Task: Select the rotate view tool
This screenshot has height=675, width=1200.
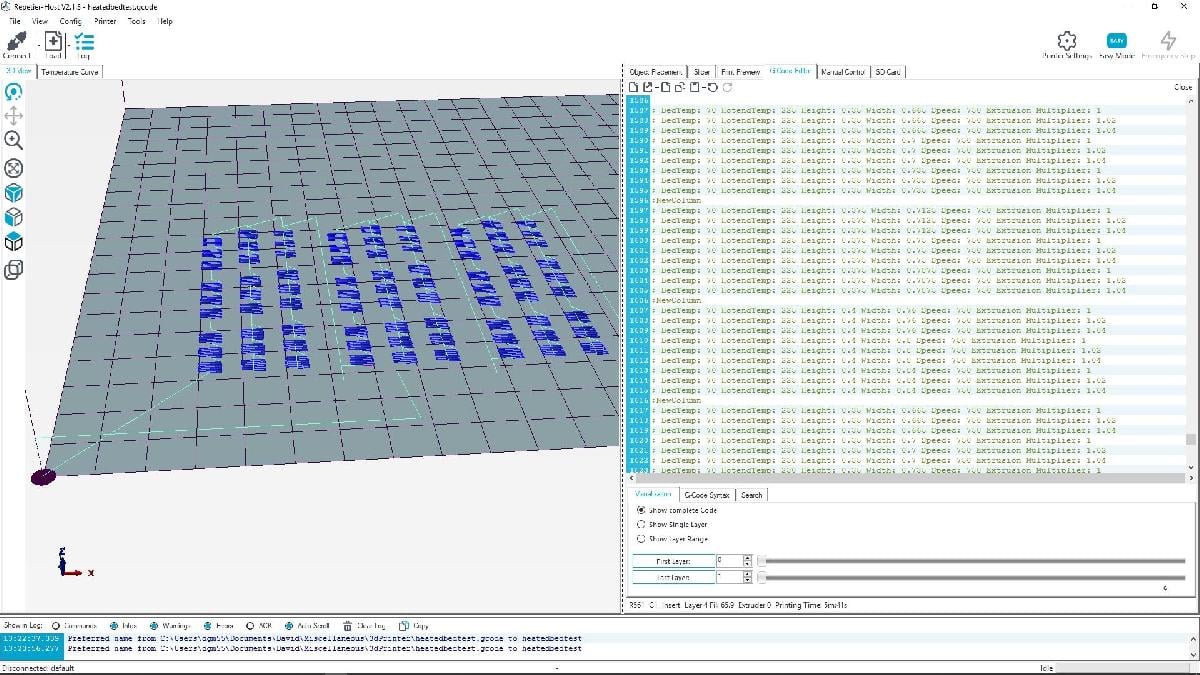Action: (14, 92)
